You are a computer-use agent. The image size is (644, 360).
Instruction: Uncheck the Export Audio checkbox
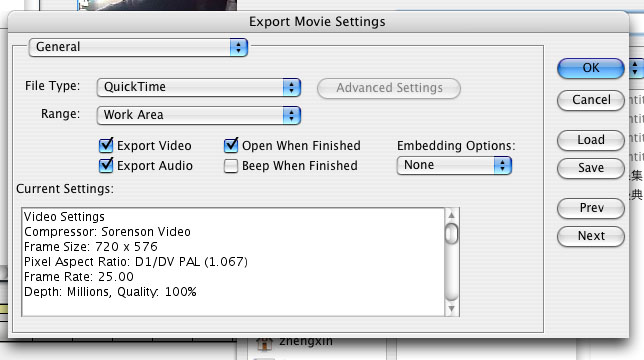(106, 165)
